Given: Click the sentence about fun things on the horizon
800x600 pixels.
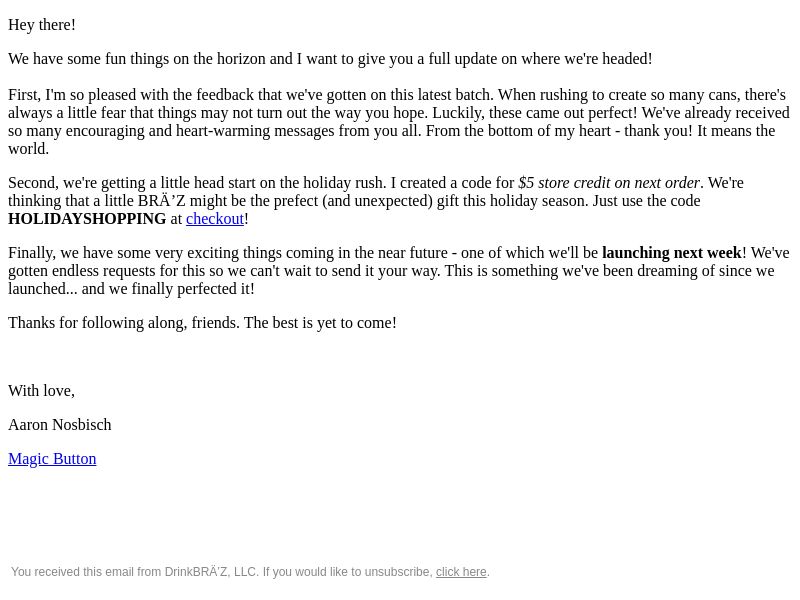Looking at the screenshot, I should click(330, 59).
